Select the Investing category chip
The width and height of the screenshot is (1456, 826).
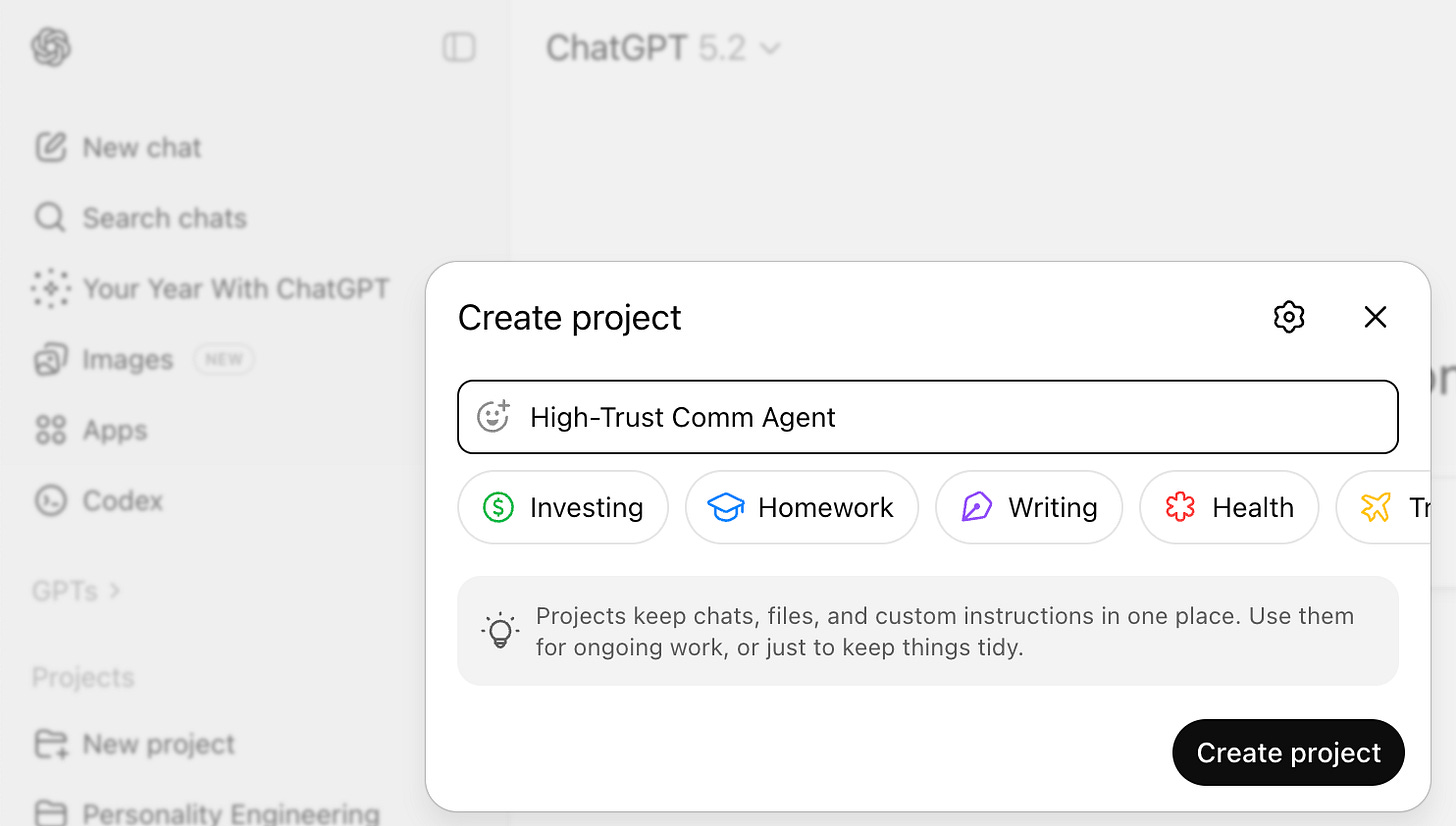click(562, 507)
